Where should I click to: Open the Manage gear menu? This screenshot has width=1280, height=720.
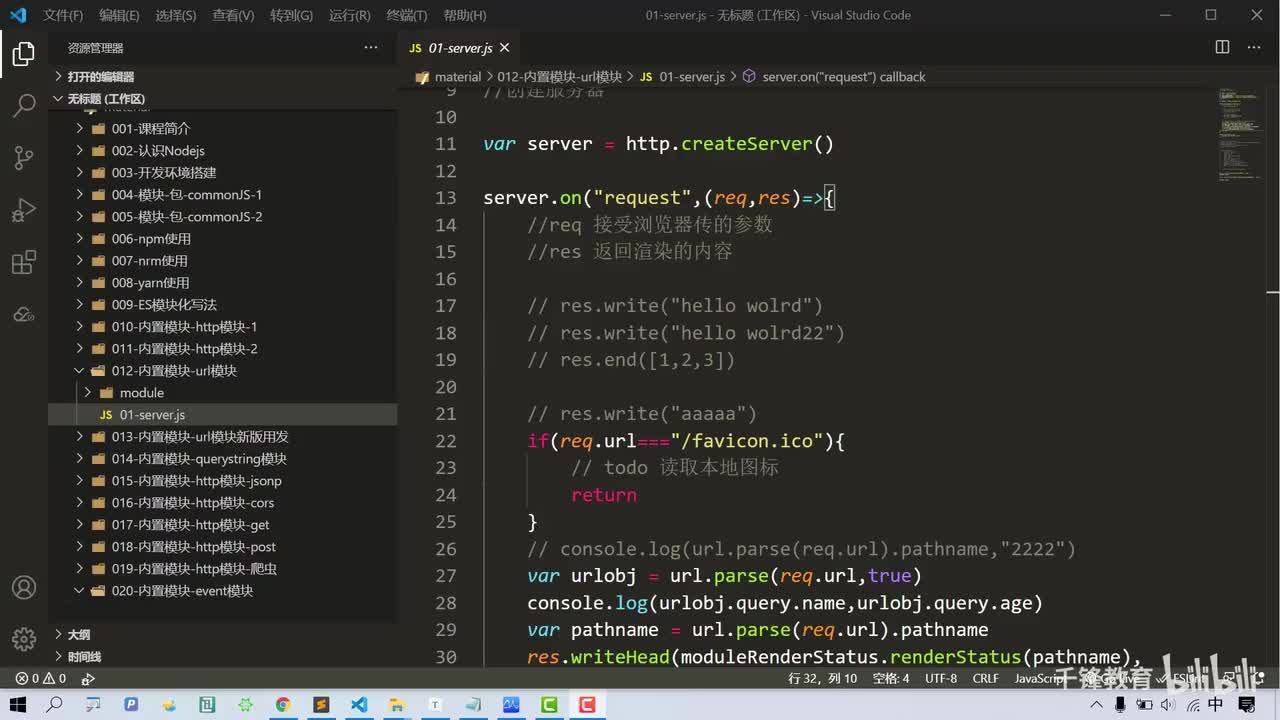(24, 638)
